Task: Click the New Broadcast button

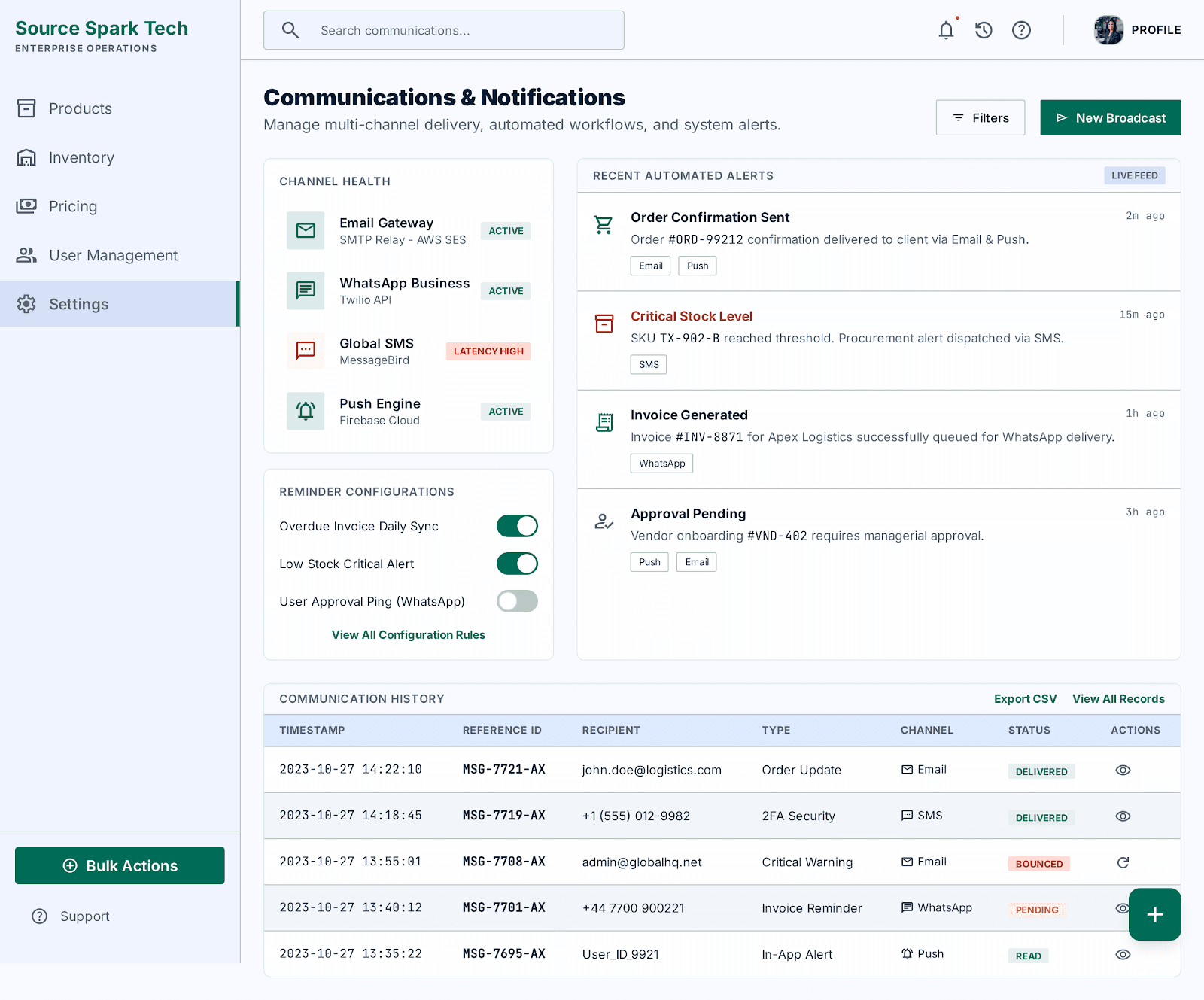Action: pos(1111,117)
